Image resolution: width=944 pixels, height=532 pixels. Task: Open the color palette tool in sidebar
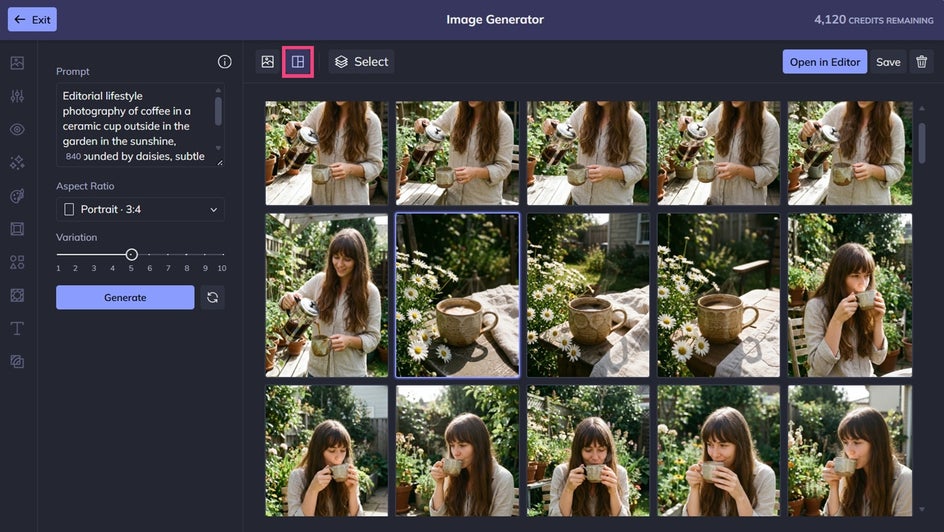17,196
